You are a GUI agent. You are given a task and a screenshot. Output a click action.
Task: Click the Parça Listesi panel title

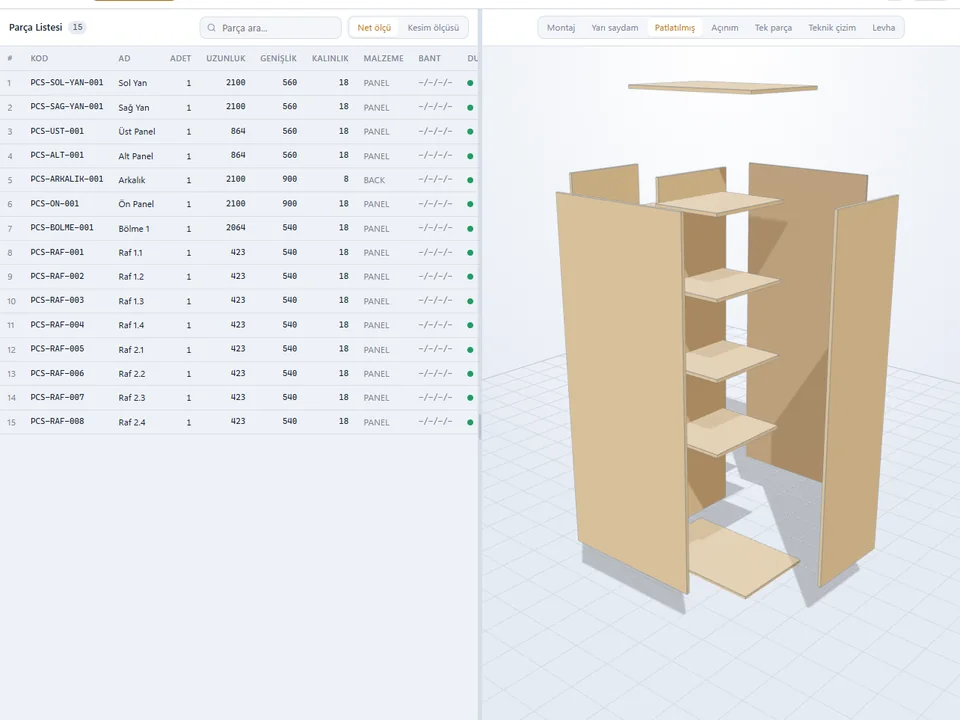[x=36, y=27]
